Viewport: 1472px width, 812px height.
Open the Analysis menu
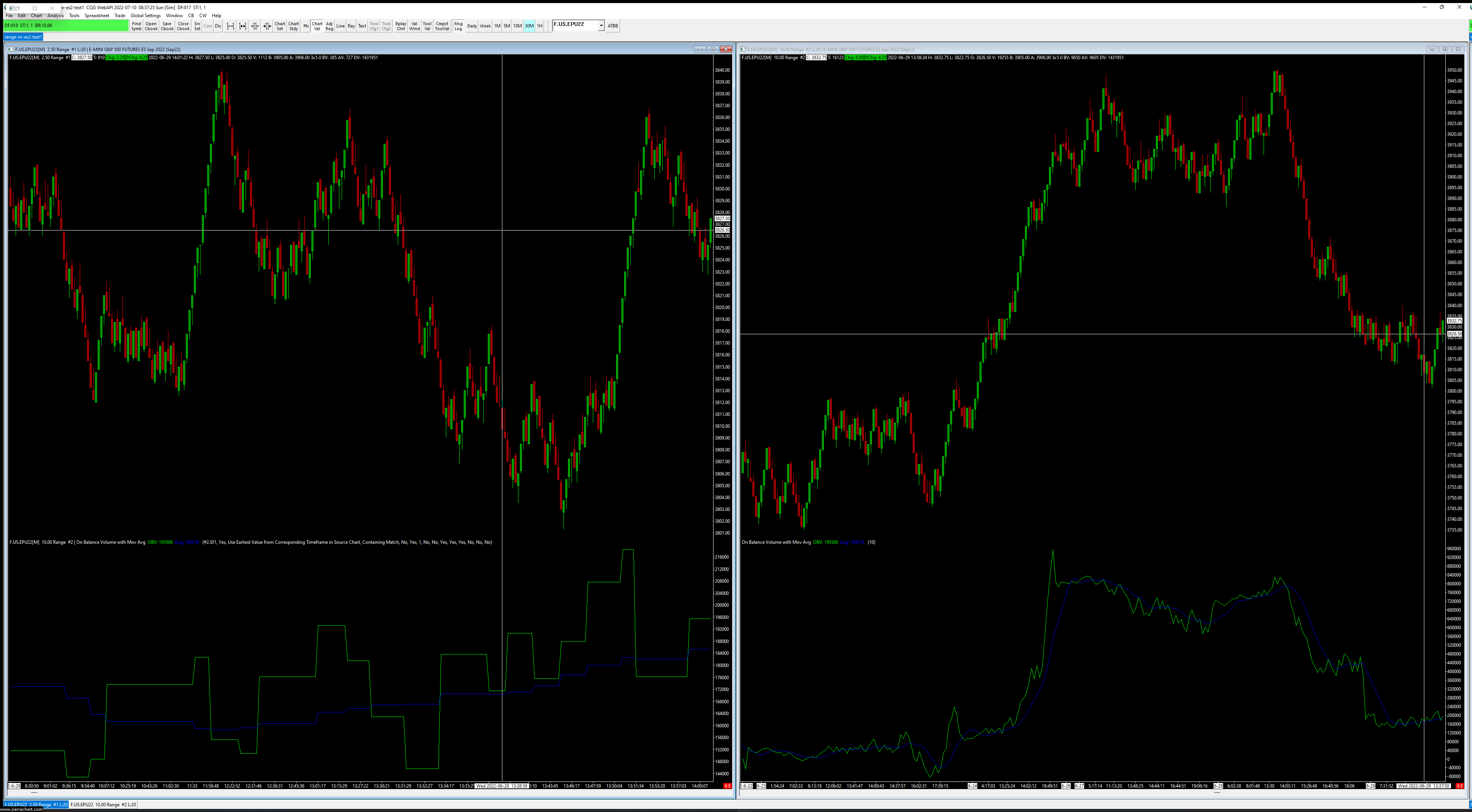[55, 15]
